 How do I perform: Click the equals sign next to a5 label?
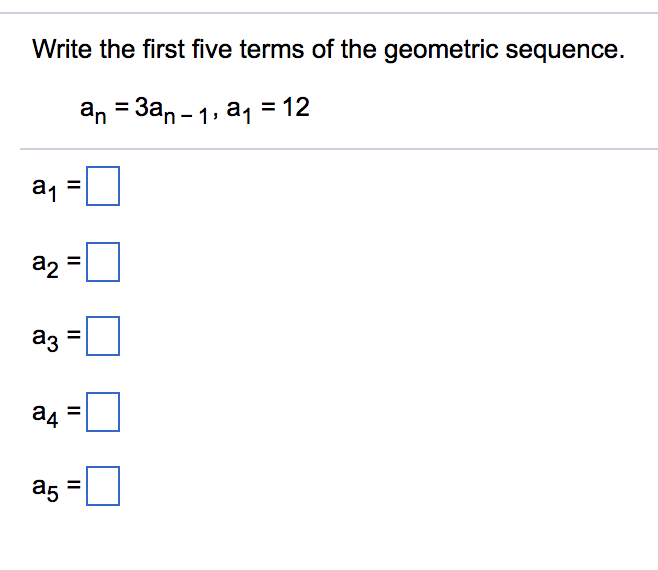[x=76, y=488]
